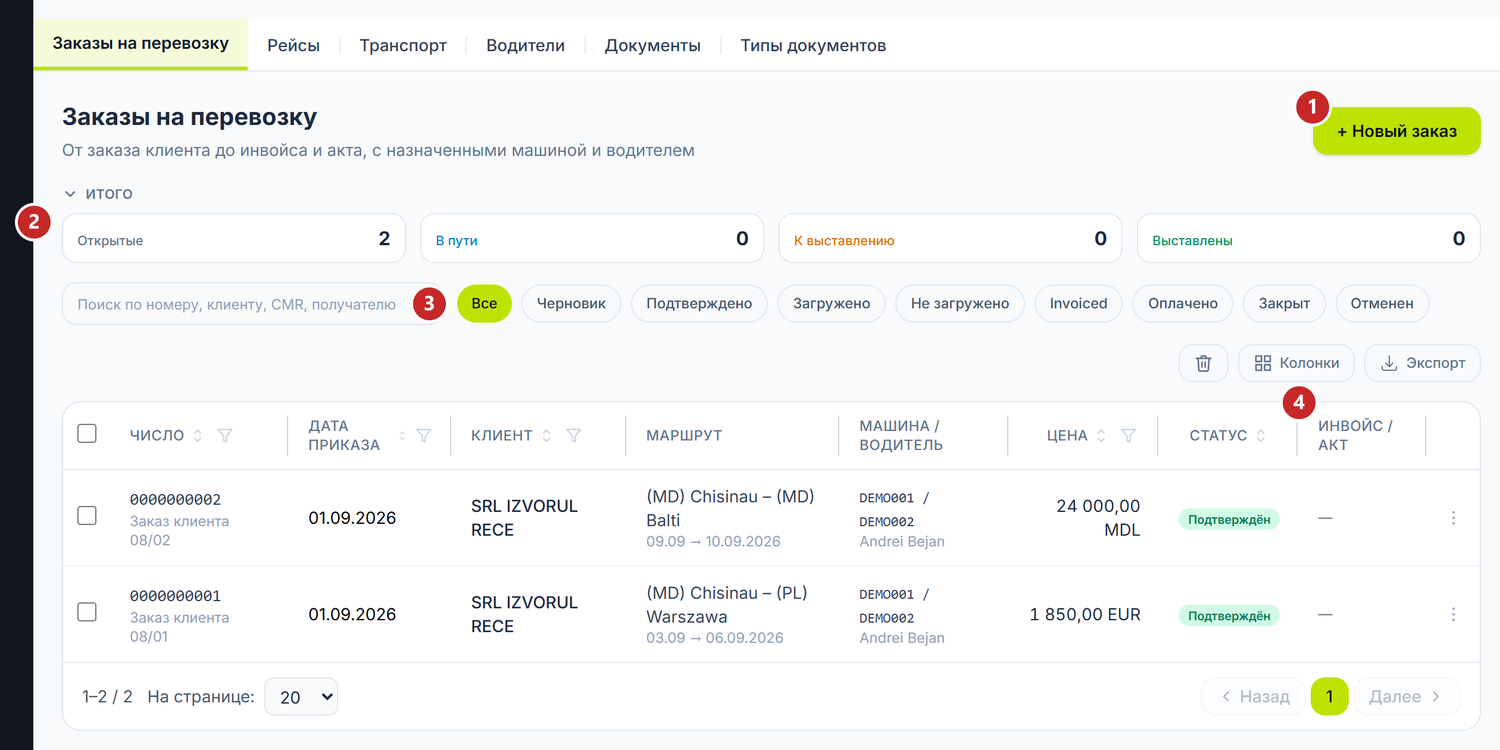Select Заказы на перевозку tab
The height and width of the screenshot is (750, 1500).
coord(141,44)
